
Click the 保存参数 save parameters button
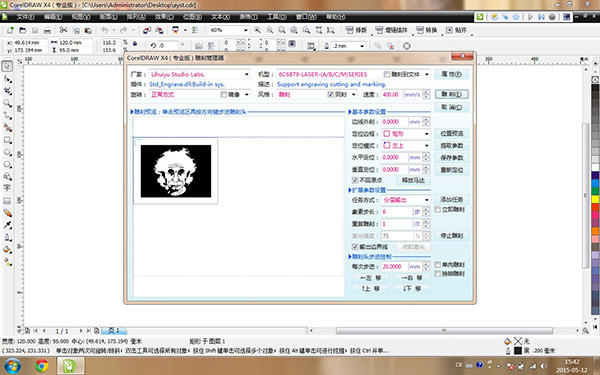pos(452,158)
